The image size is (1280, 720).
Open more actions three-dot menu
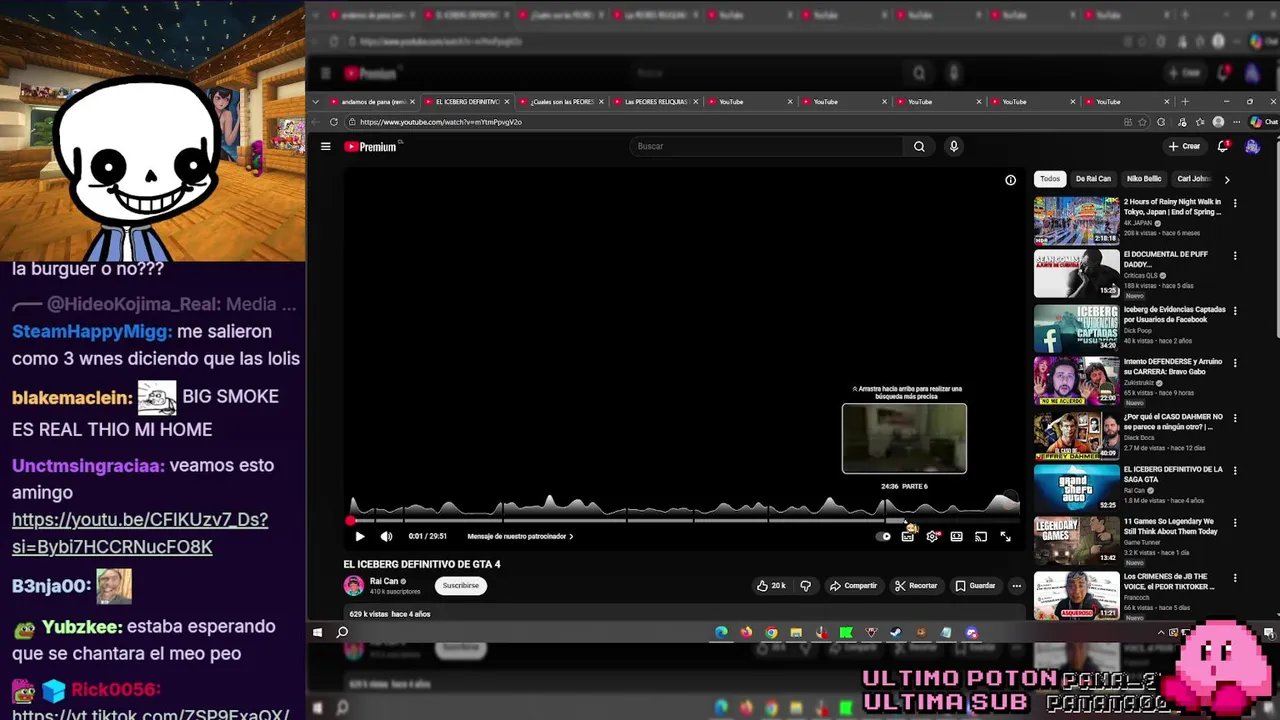click(1016, 586)
